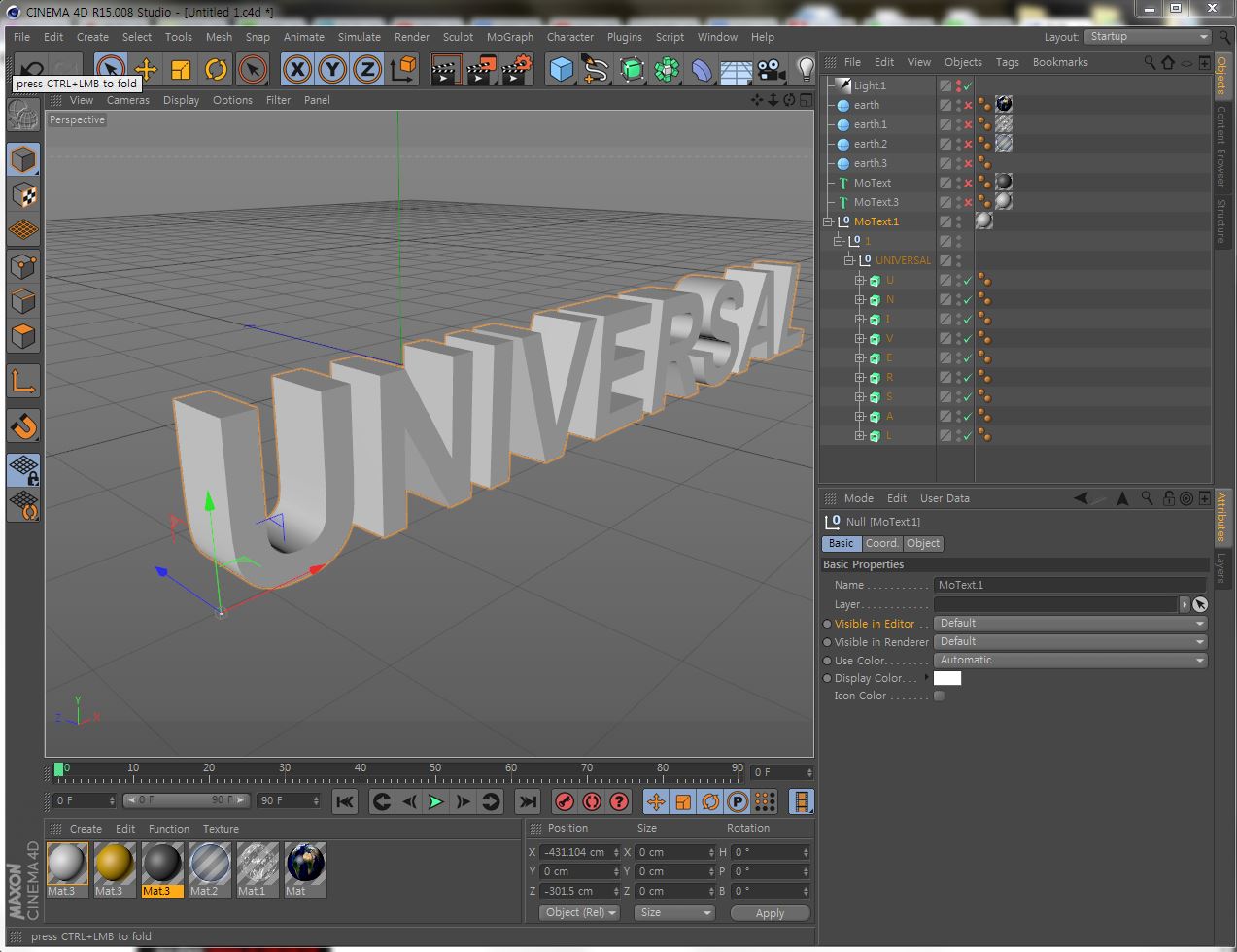Viewport: 1237px width, 952px height.
Task: Select the Move tool in top toolbar
Action: (x=146, y=69)
